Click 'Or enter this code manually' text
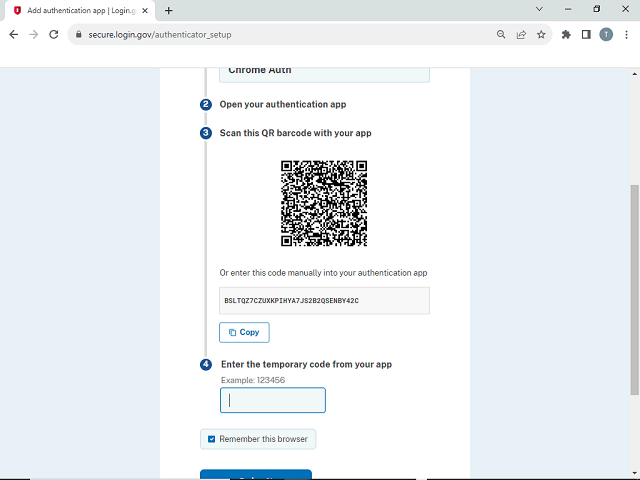Viewport: 640px width, 480px height. pyautogui.click(x=323, y=273)
